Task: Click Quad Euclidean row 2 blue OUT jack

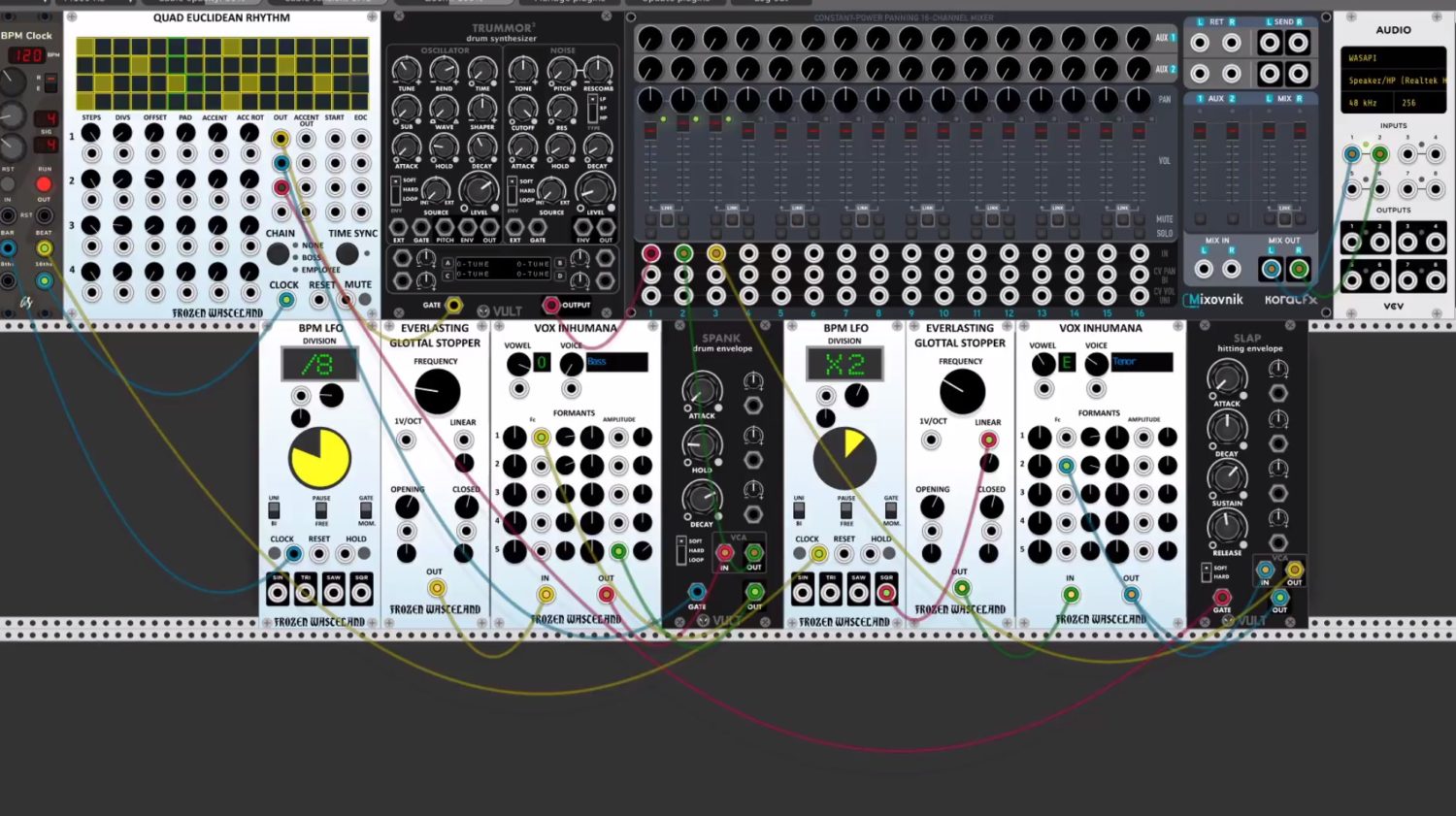Action: click(281, 163)
